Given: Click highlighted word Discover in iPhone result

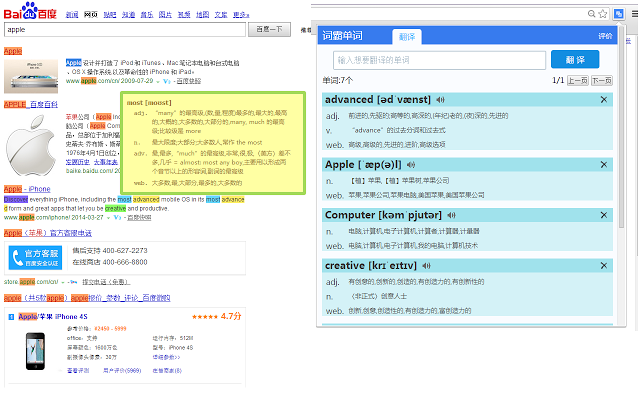Looking at the screenshot, I should (16, 199).
